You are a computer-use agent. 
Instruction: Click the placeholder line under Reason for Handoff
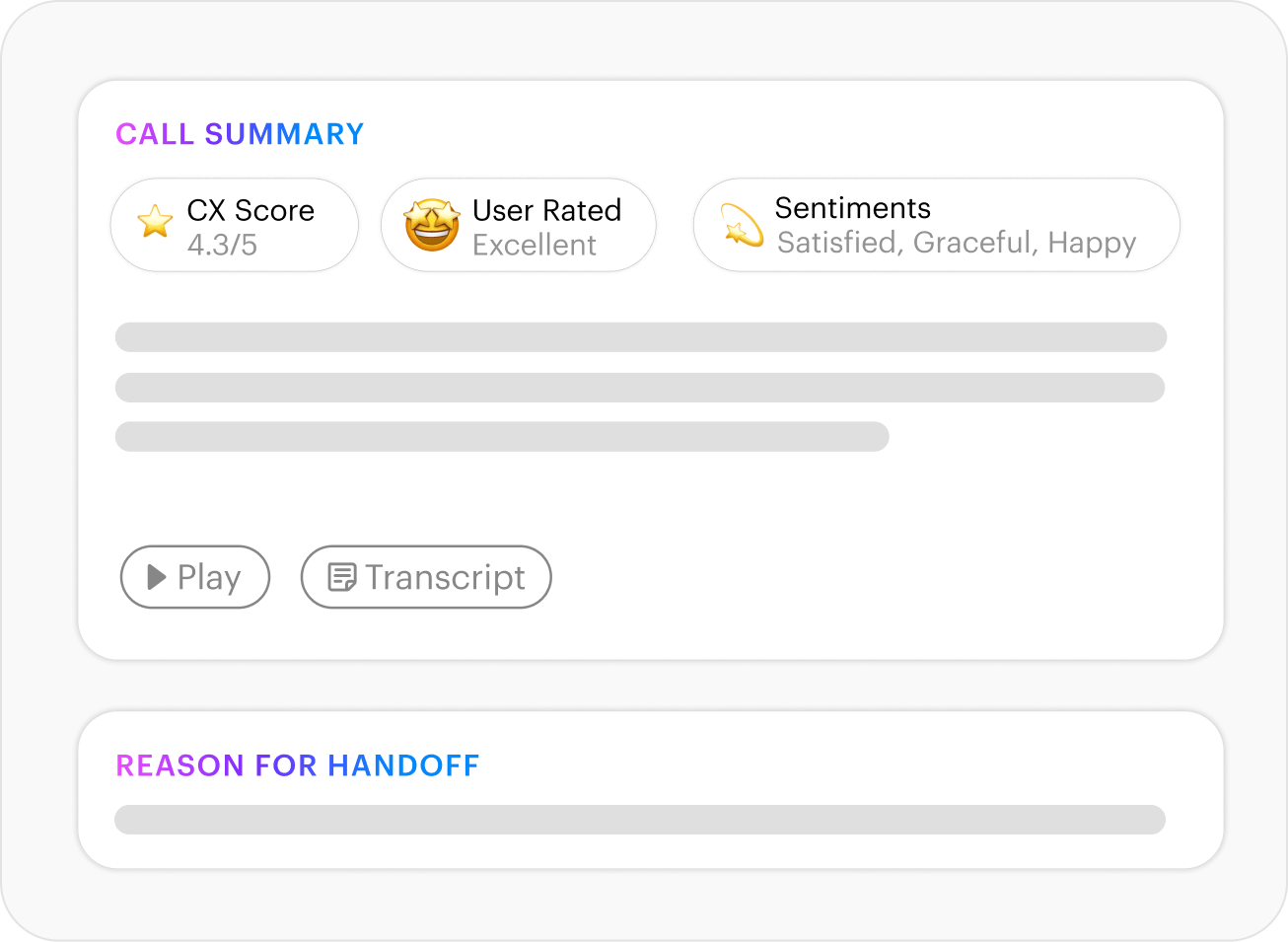(x=639, y=820)
